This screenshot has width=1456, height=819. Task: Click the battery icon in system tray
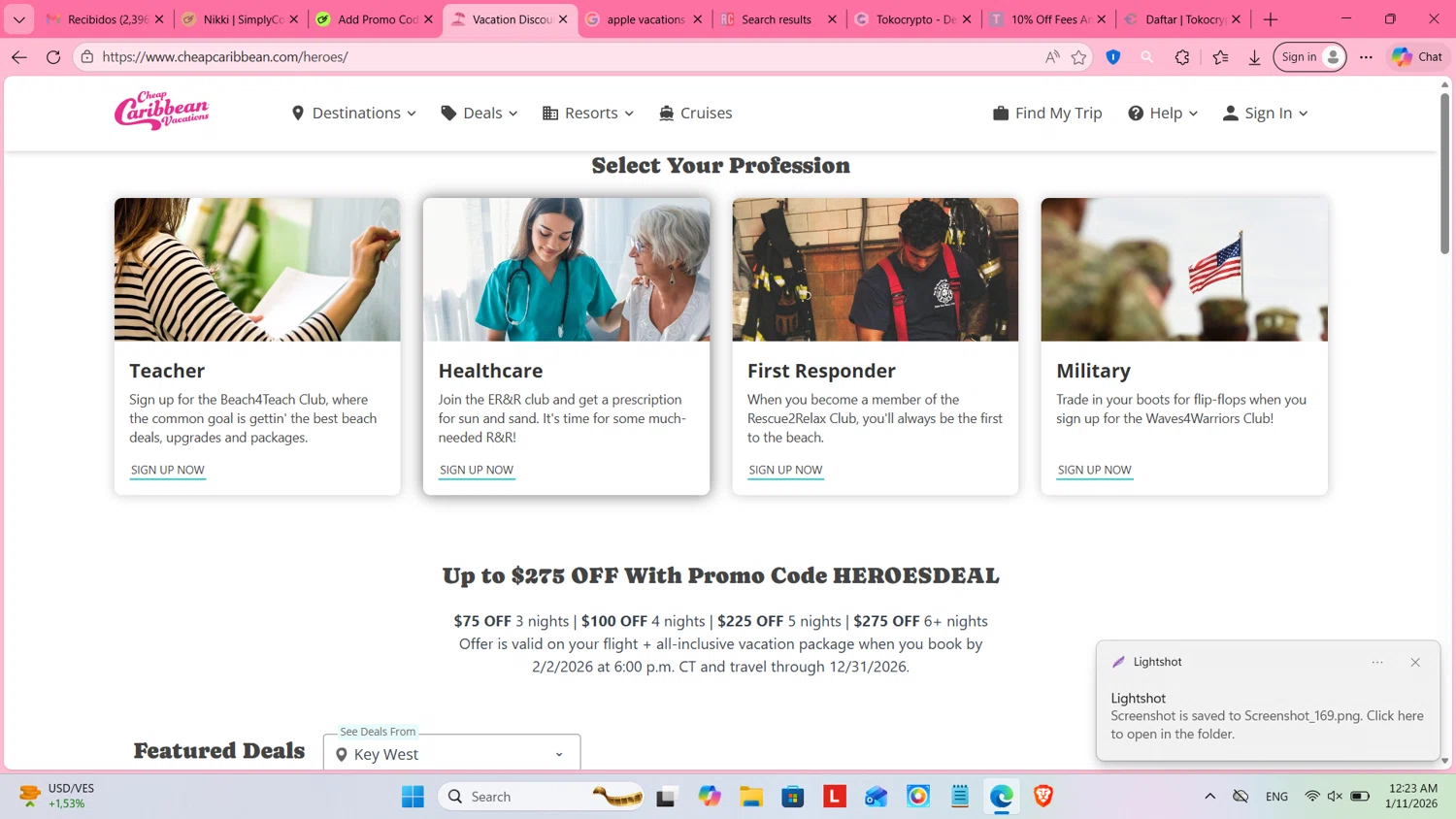click(1360, 797)
